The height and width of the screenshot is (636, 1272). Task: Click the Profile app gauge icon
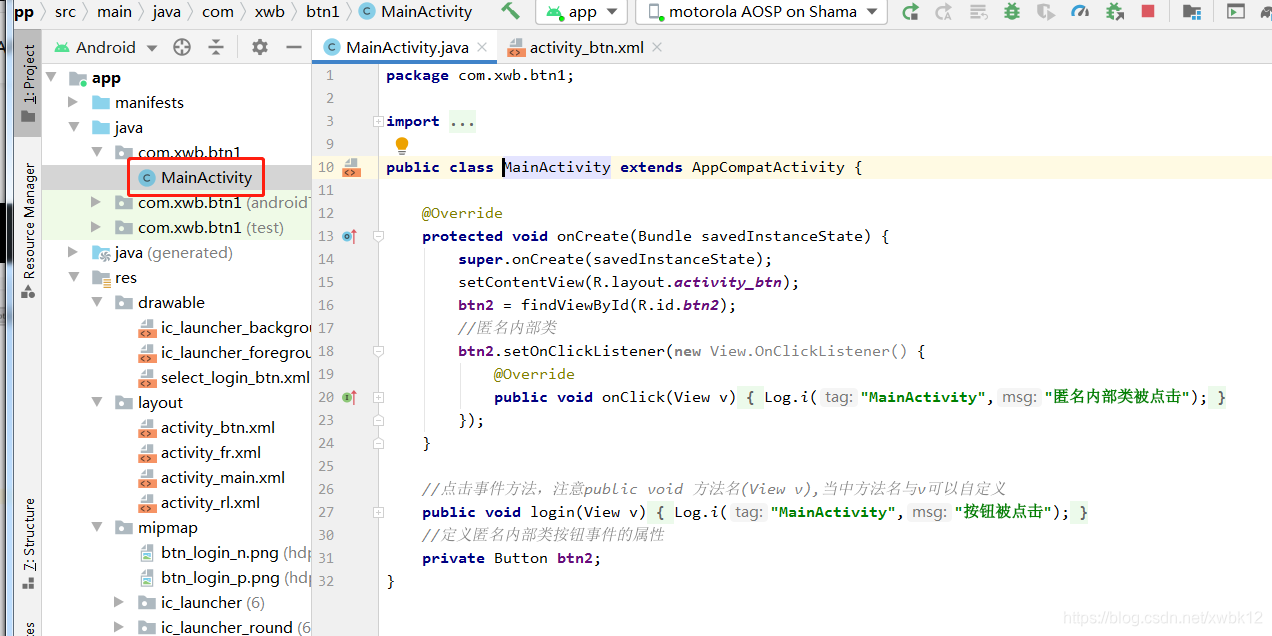point(1080,12)
